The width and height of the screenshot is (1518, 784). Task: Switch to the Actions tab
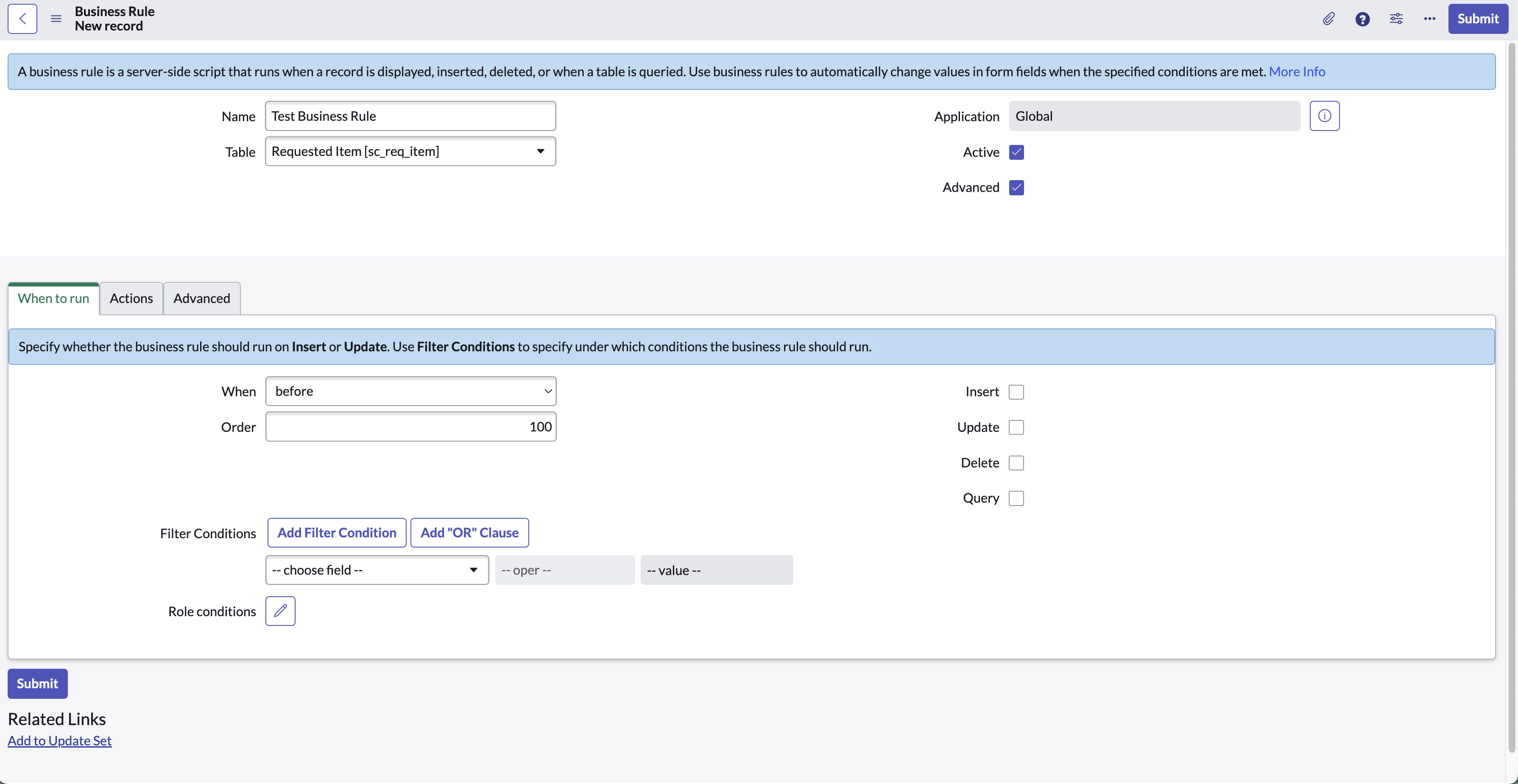131,298
